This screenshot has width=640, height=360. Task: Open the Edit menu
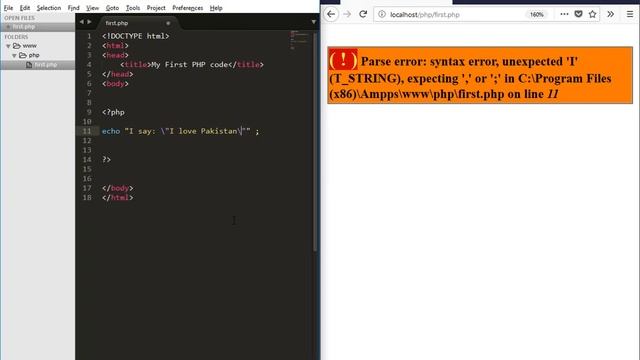(25, 8)
